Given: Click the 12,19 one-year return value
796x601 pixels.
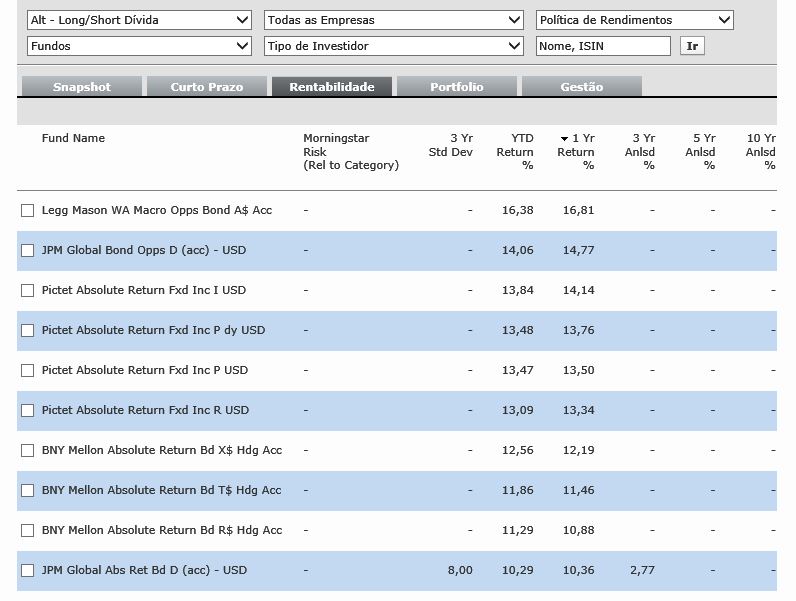Looking at the screenshot, I should tap(578, 450).
